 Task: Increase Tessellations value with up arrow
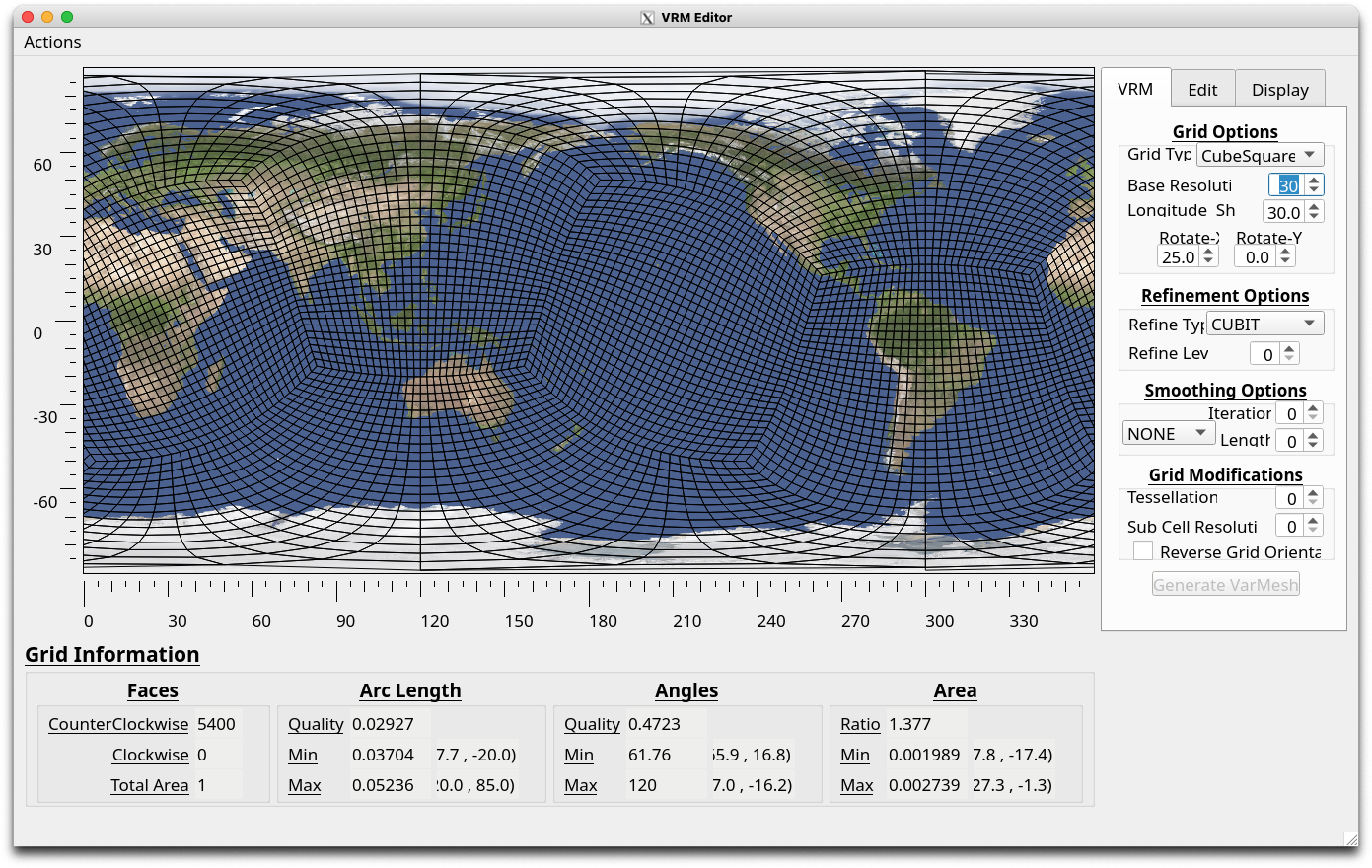point(1313,493)
